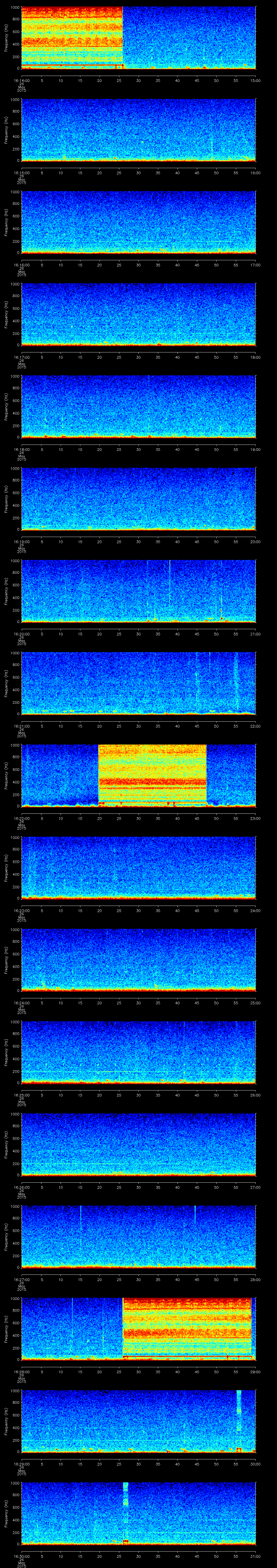Click the 16:15:00 start time label

coord(21,173)
